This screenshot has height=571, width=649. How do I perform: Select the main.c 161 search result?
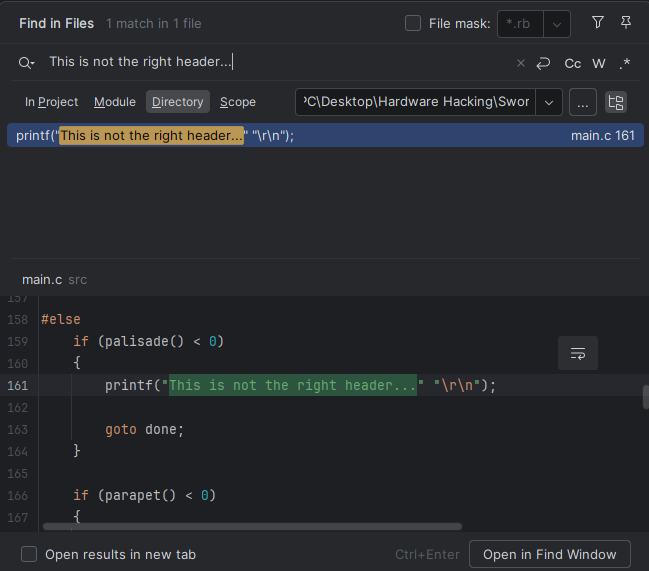[x=324, y=136]
